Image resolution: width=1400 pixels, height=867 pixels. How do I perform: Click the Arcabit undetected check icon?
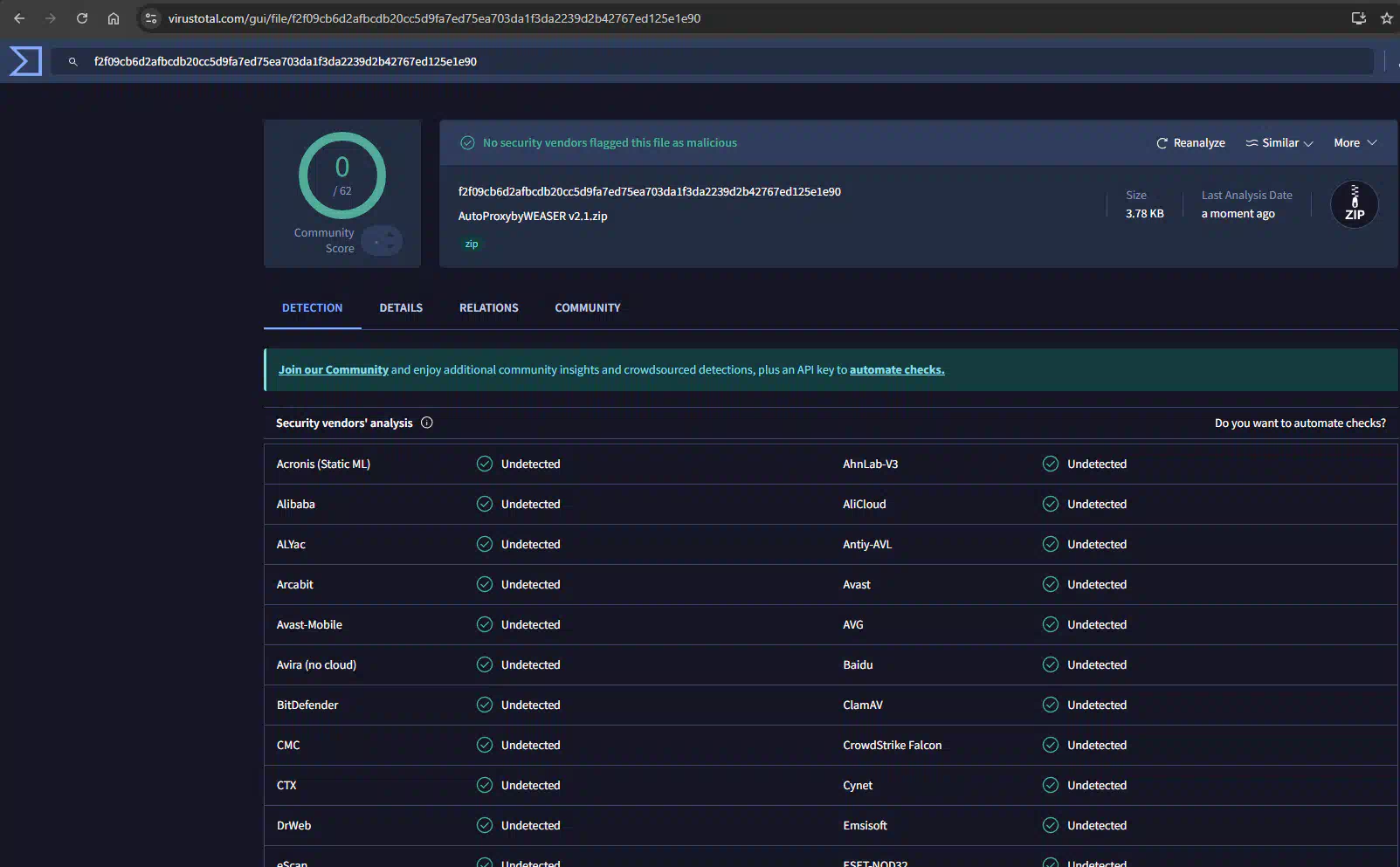485,584
